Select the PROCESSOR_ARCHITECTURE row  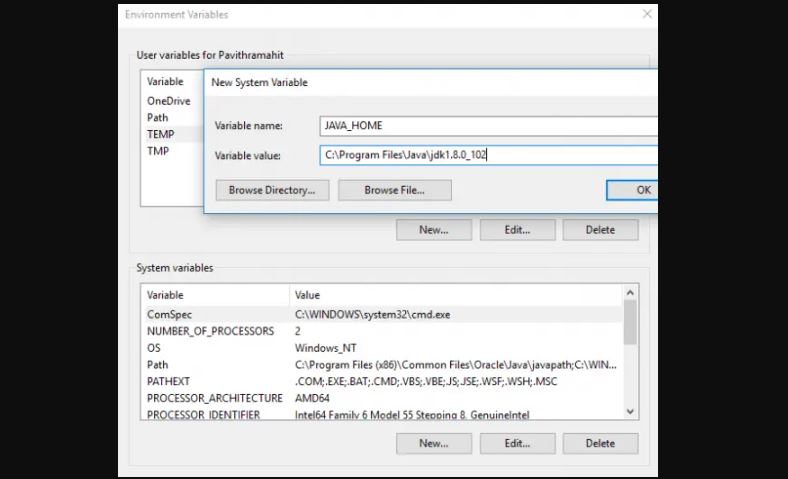click(x=383, y=398)
